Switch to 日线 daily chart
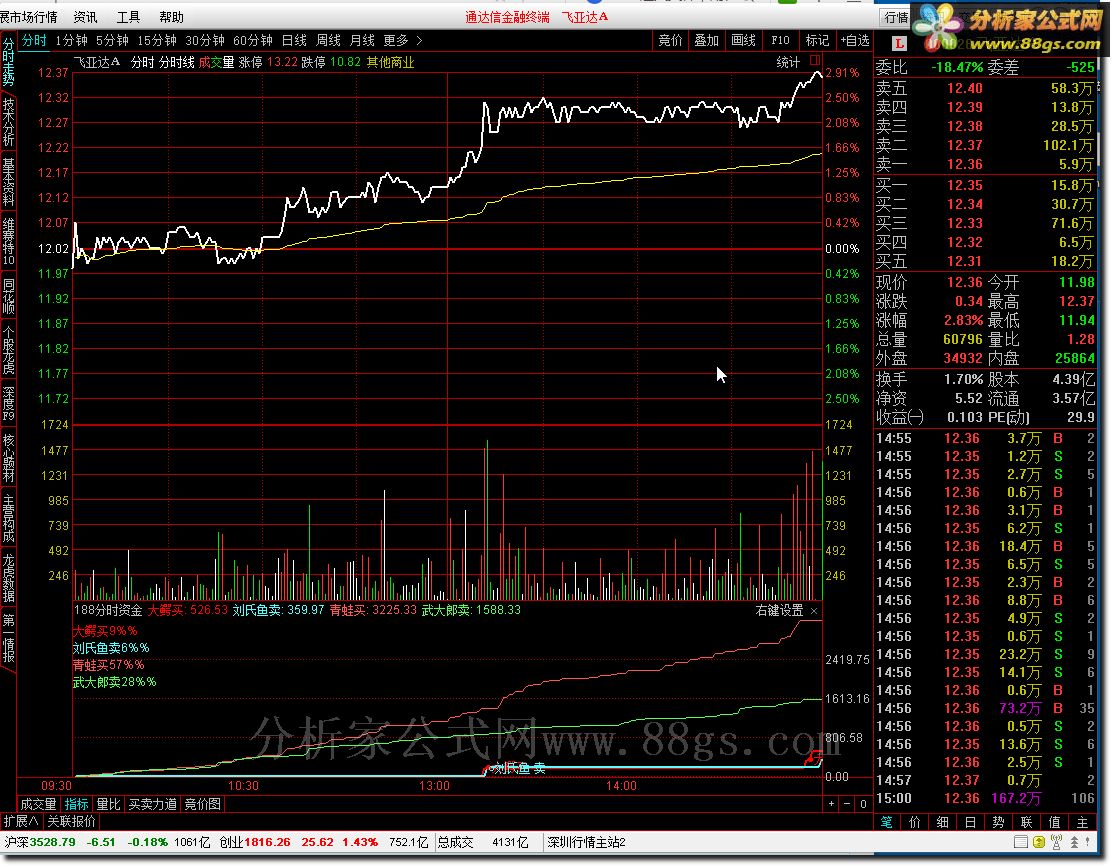This screenshot has height=866, width=1112. (294, 40)
